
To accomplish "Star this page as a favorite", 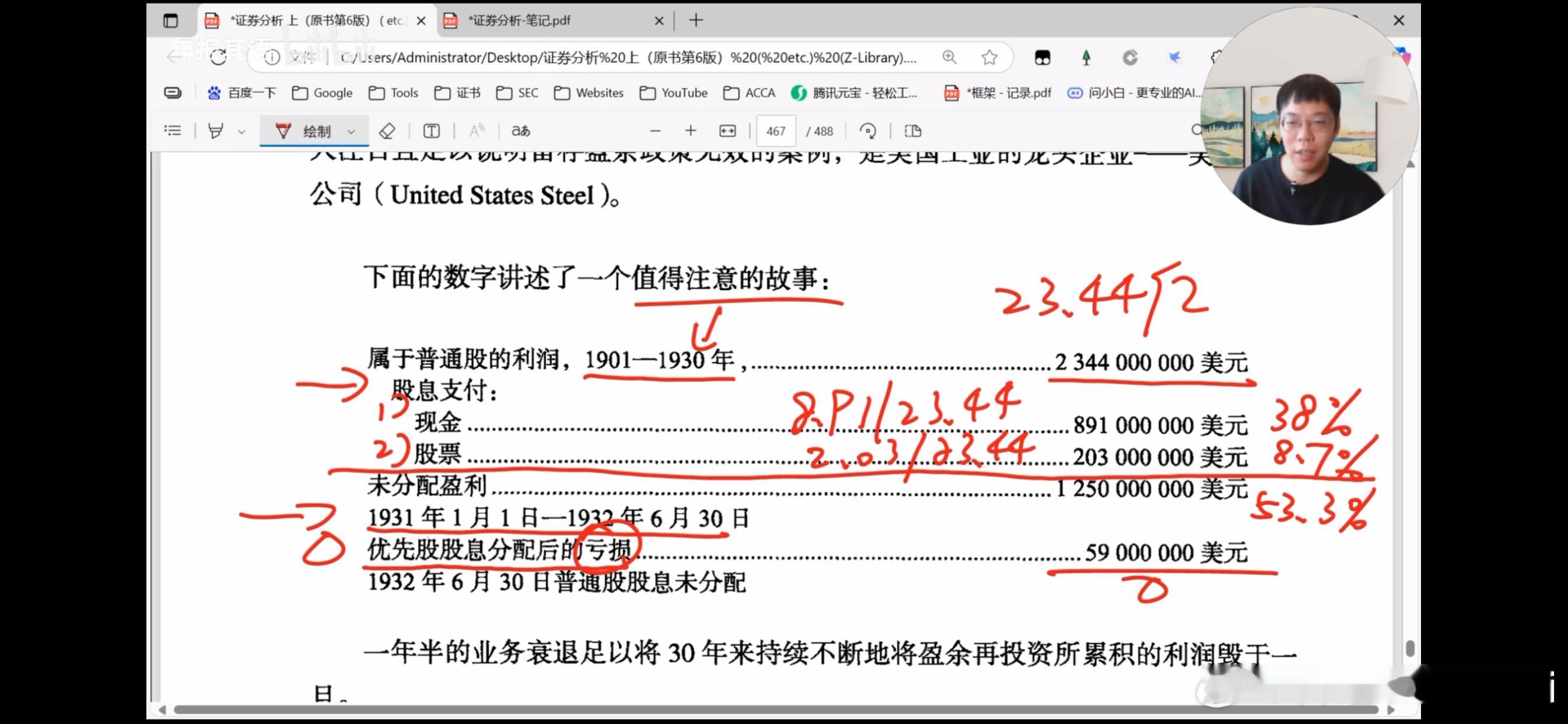I will (x=989, y=57).
